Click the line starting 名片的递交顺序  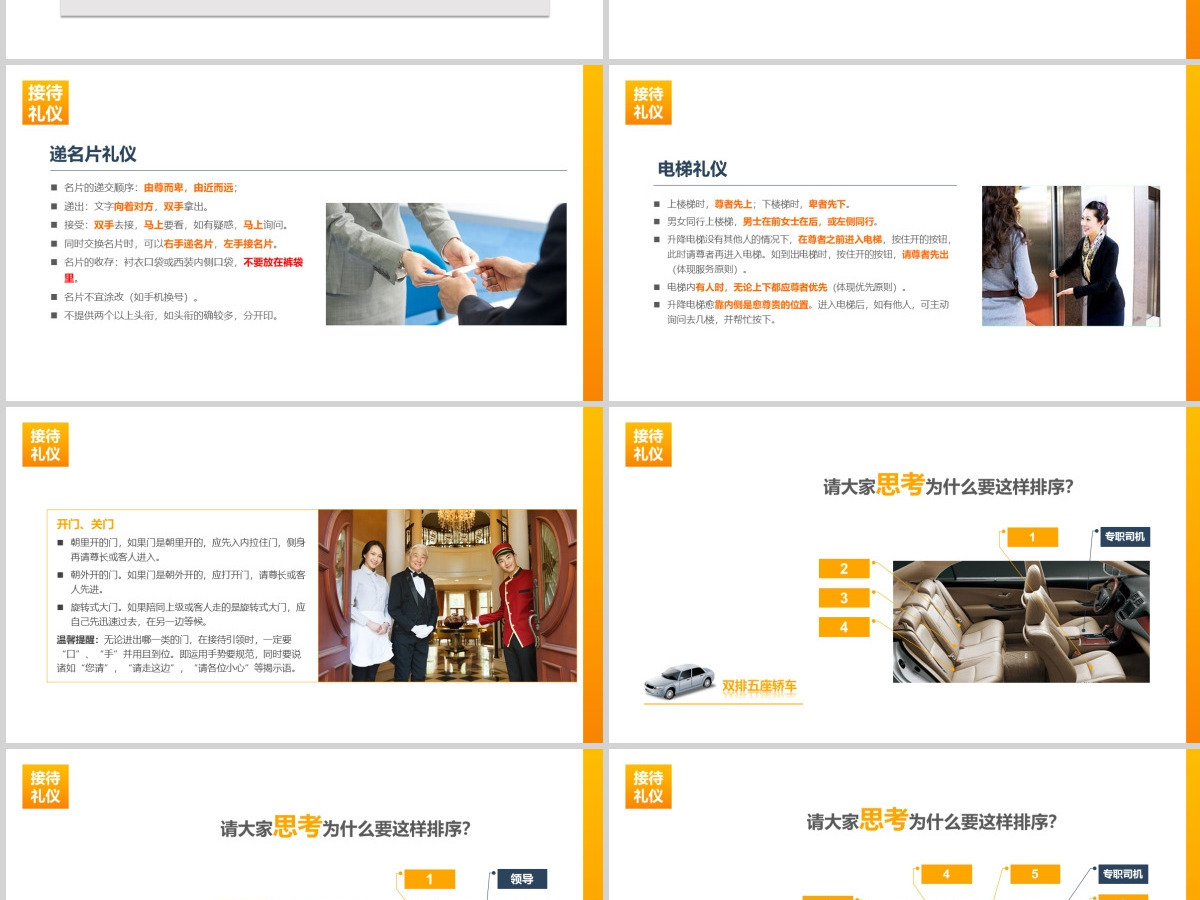point(150,187)
